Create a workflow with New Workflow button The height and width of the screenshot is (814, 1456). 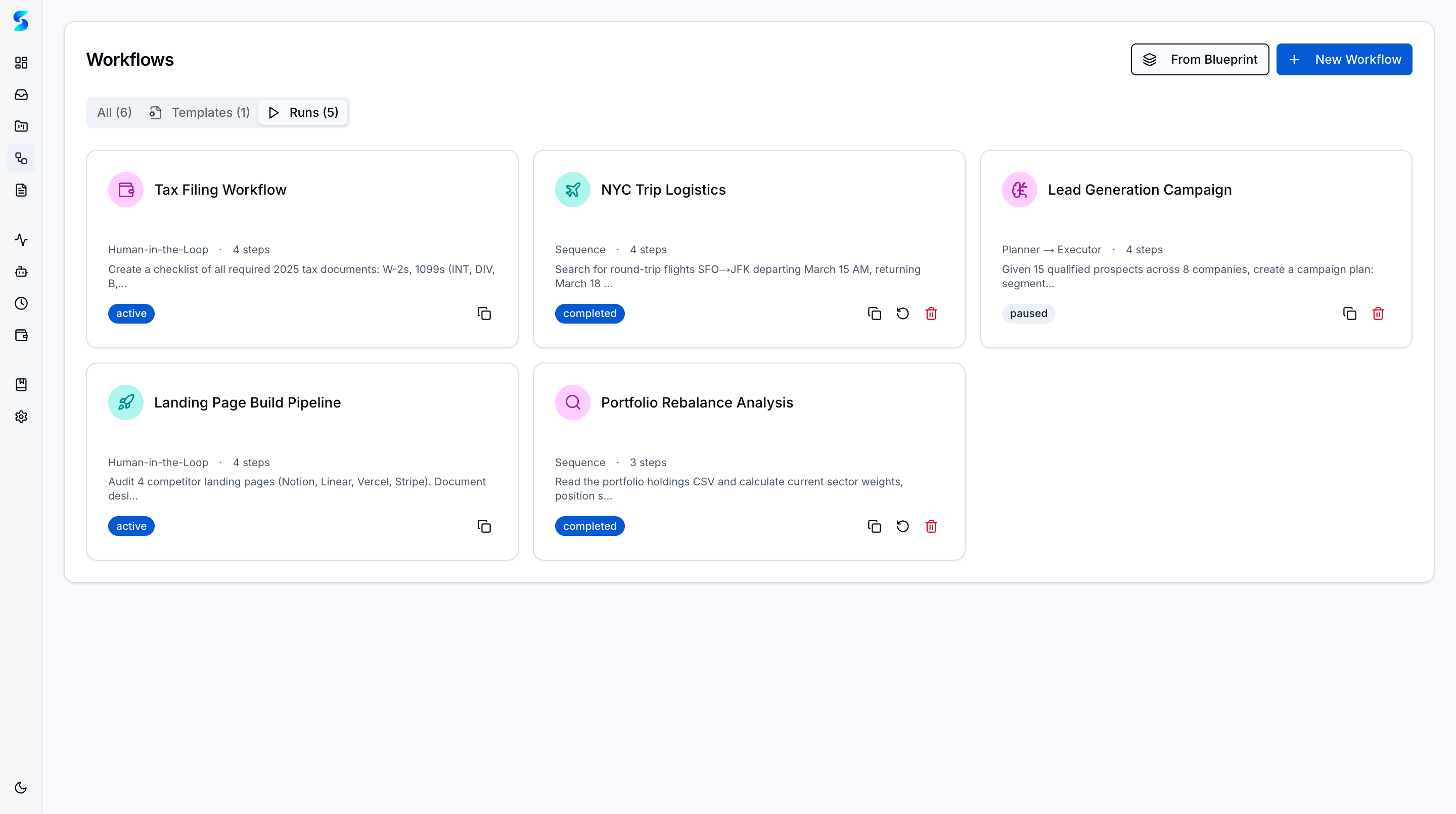tap(1344, 59)
